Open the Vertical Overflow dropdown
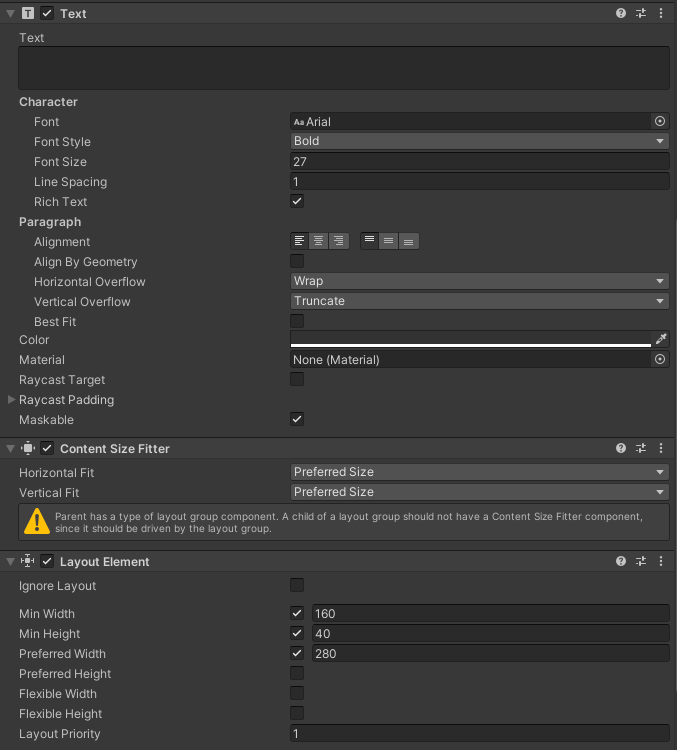The height and width of the screenshot is (750, 677). [479, 301]
